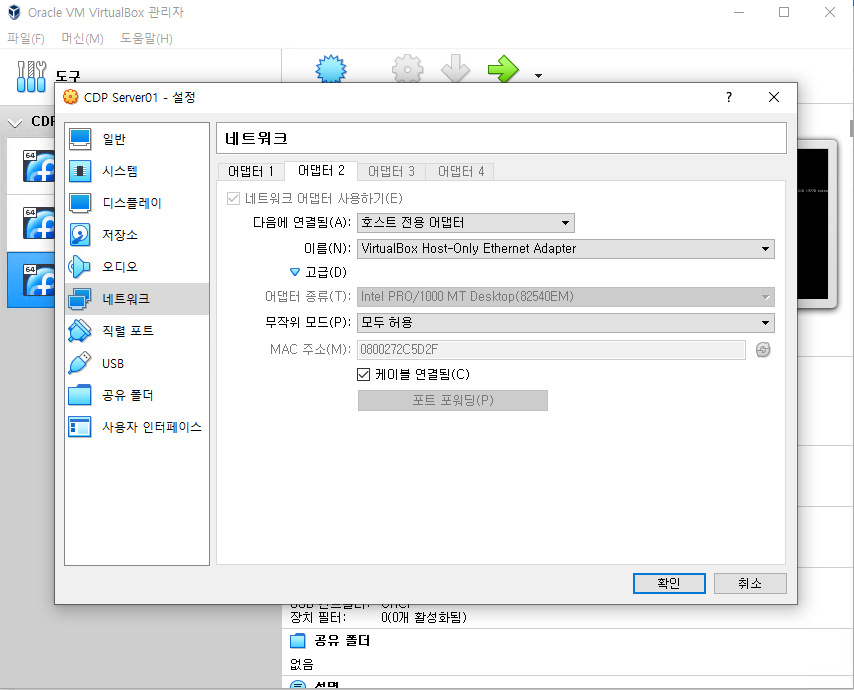Collapse the 고급 advanced section
The image size is (854, 690).
(295, 272)
